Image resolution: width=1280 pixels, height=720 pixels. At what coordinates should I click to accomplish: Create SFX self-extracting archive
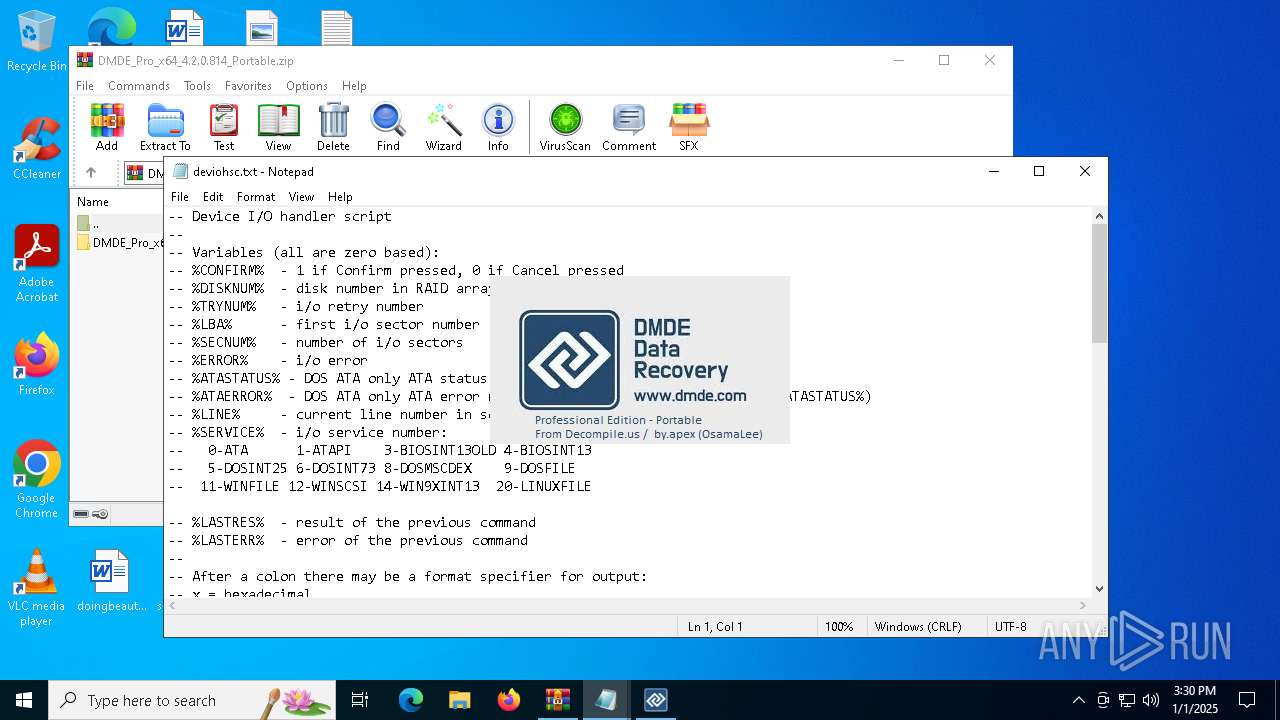[689, 127]
